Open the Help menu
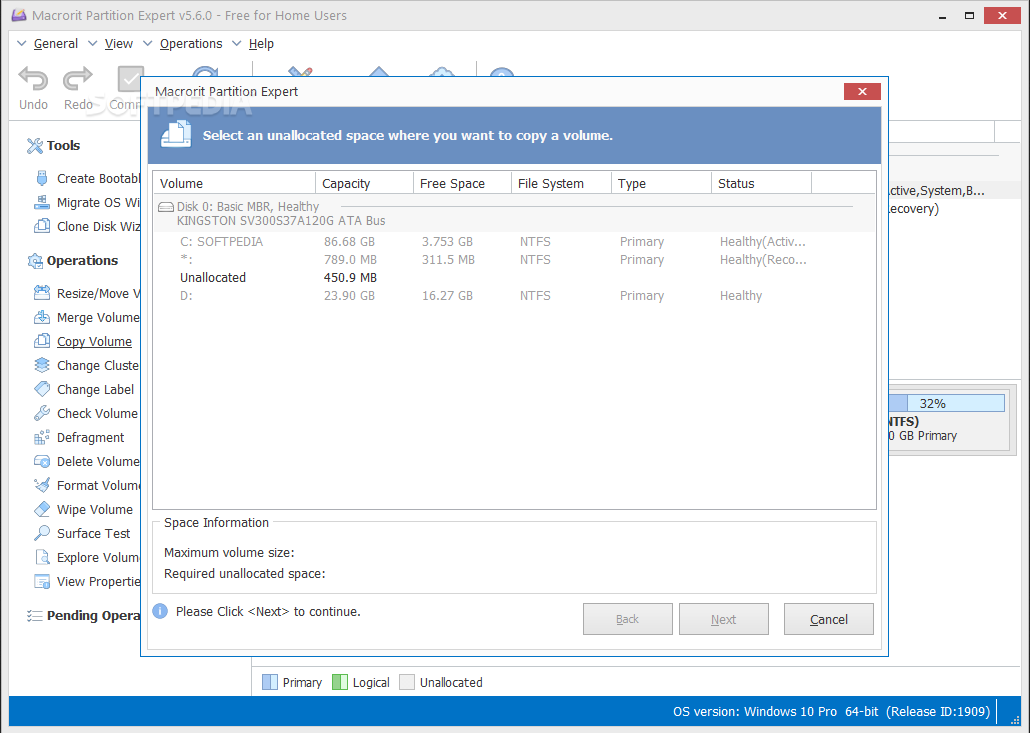This screenshot has height=733, width=1030. click(x=261, y=43)
